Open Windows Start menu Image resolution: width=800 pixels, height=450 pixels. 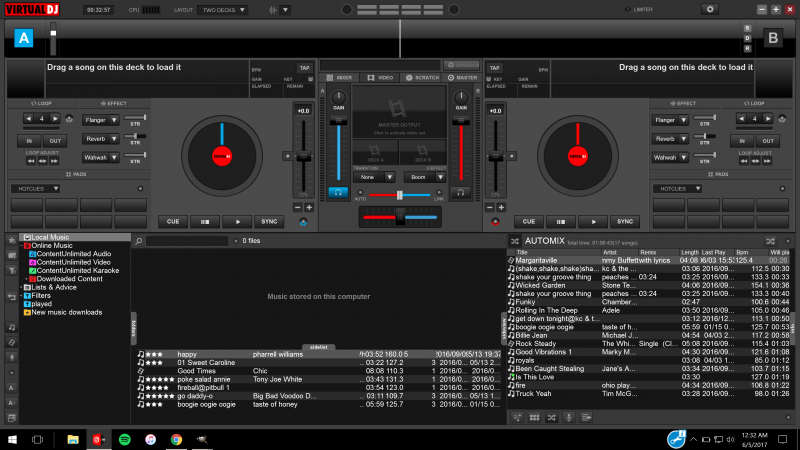12,439
